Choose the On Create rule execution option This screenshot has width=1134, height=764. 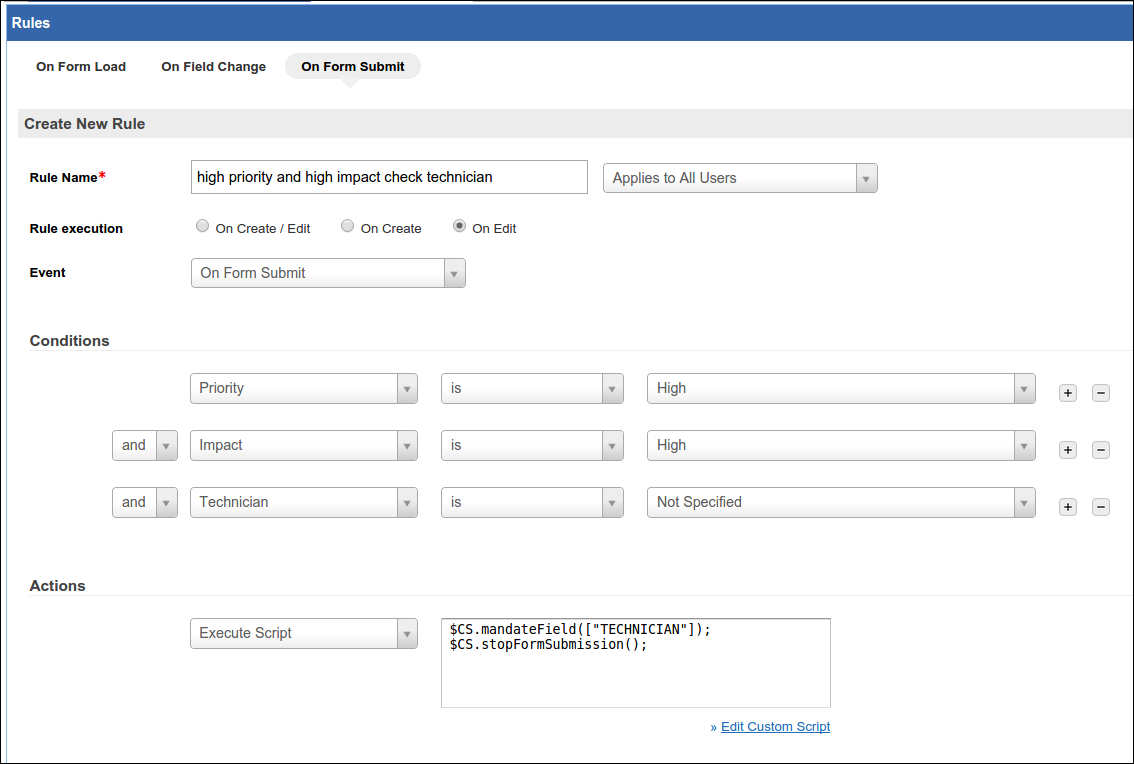click(348, 227)
